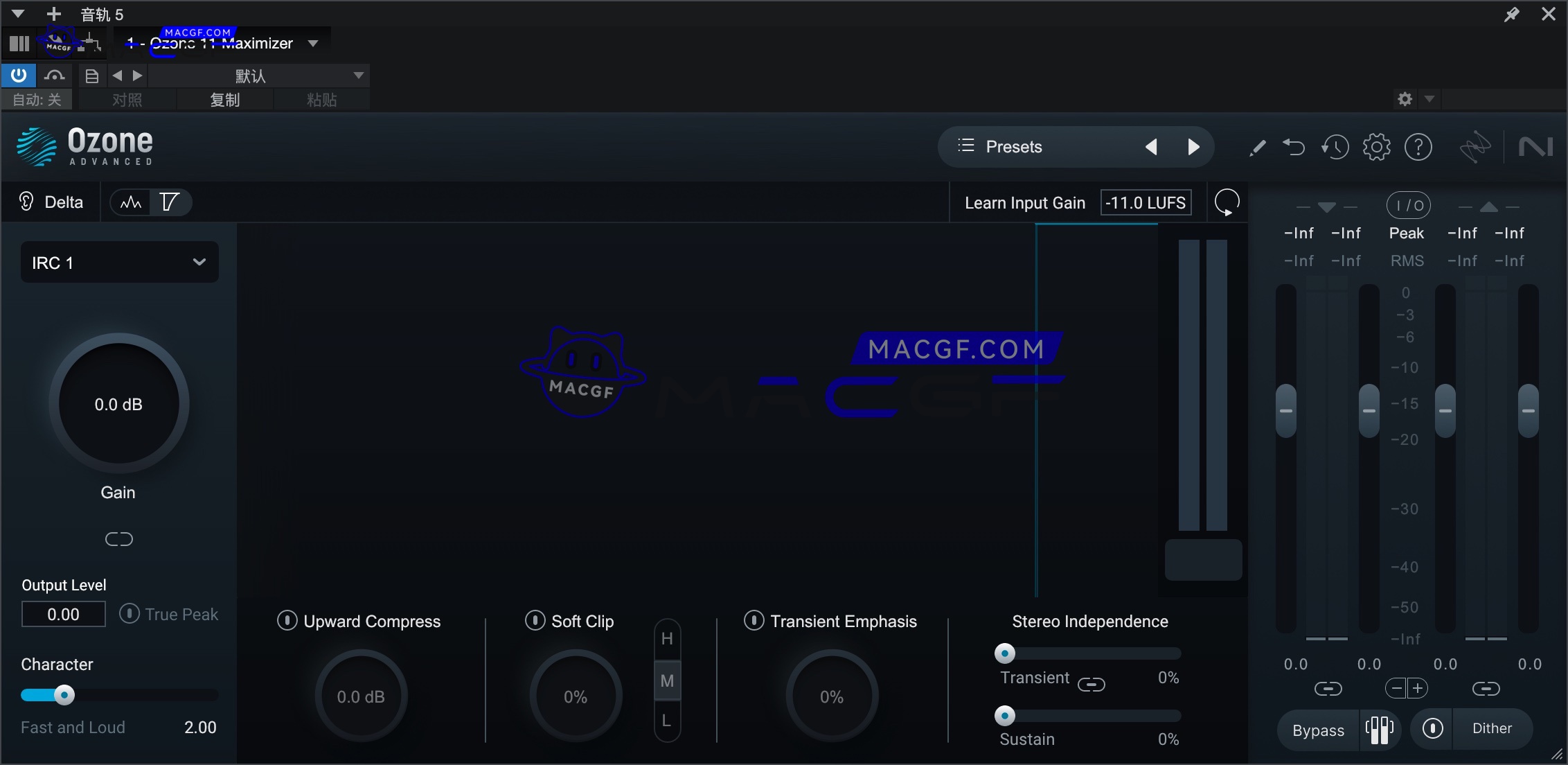This screenshot has width=1568, height=765.
Task: Open Ozone settings via gear icon
Action: click(1377, 147)
